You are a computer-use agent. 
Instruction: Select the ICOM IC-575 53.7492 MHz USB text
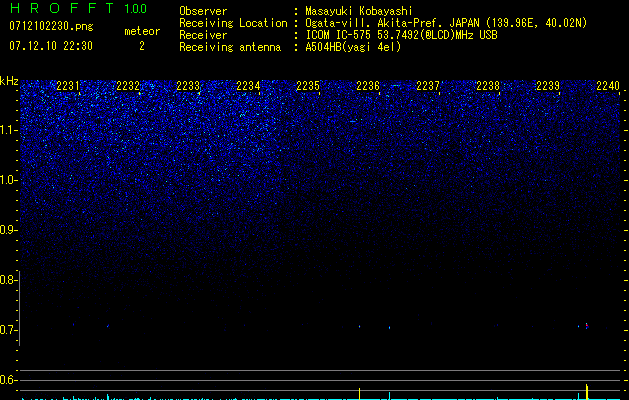[401, 35]
